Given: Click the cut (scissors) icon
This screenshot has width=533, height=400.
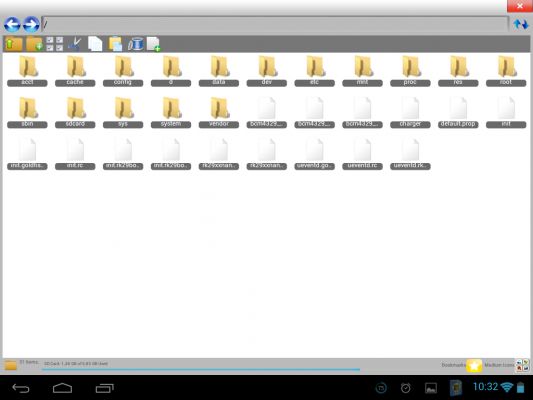Looking at the screenshot, I should tap(75, 44).
